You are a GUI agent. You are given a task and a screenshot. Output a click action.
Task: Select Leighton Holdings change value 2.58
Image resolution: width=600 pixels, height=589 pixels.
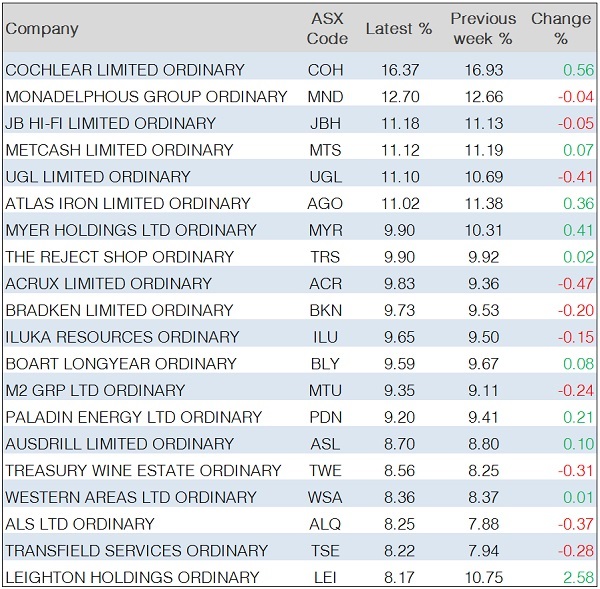[576, 577]
